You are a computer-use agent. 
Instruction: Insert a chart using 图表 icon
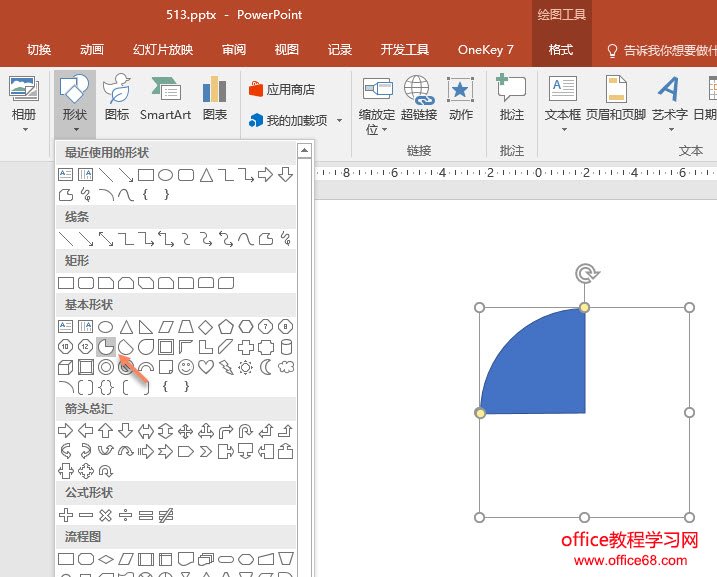215,98
